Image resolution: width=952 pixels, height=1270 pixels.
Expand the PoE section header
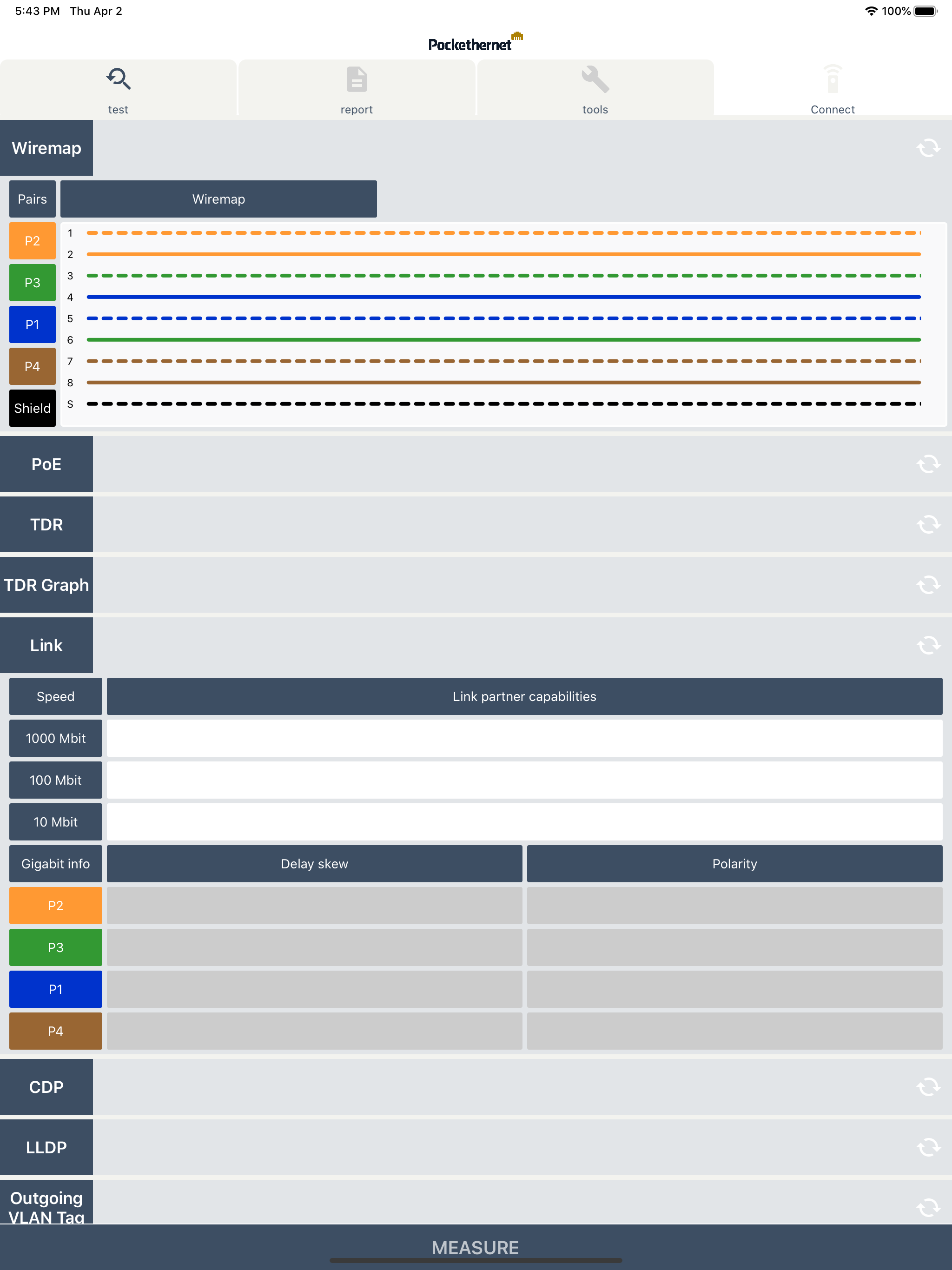pos(46,464)
